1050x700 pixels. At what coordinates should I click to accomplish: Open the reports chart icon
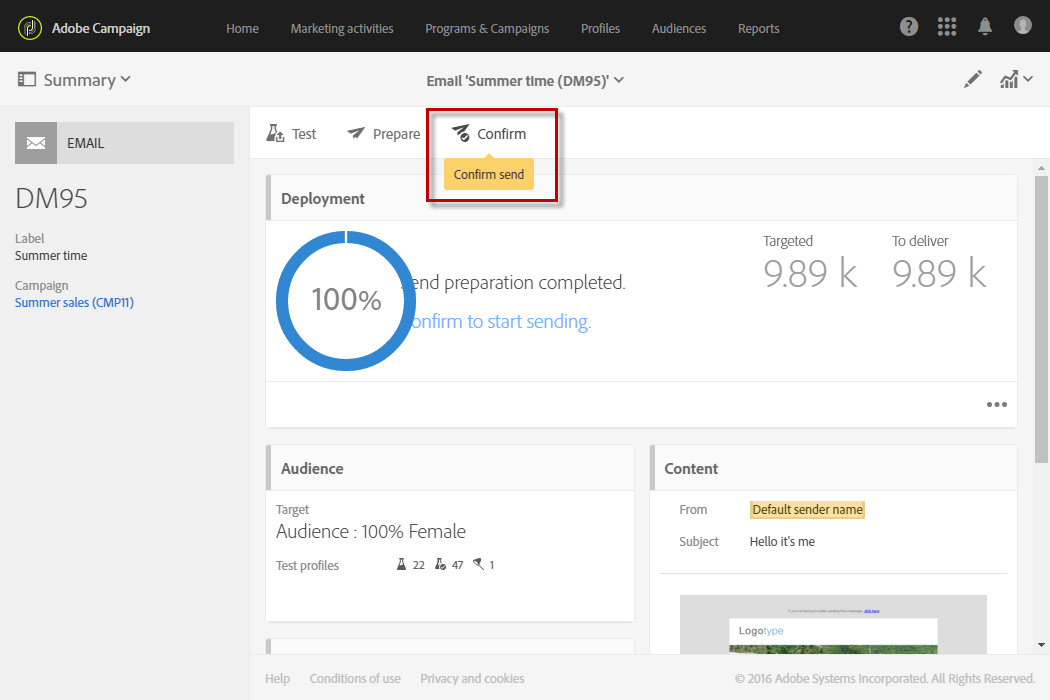(1008, 80)
